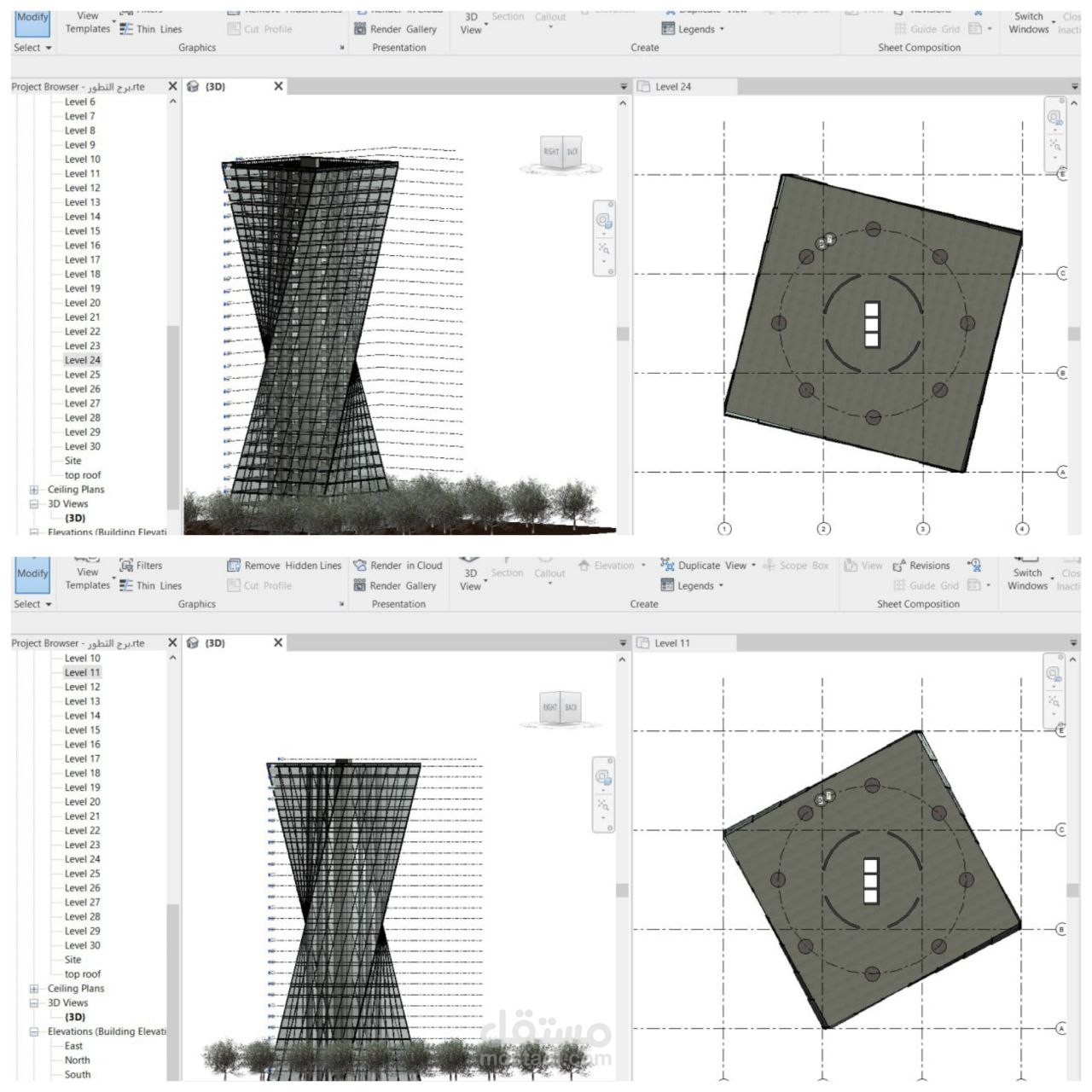Collapse Elevations (Building Elevation) in the Level 11 screenshot browser
This screenshot has width=1092, height=1092.
(x=34, y=1032)
